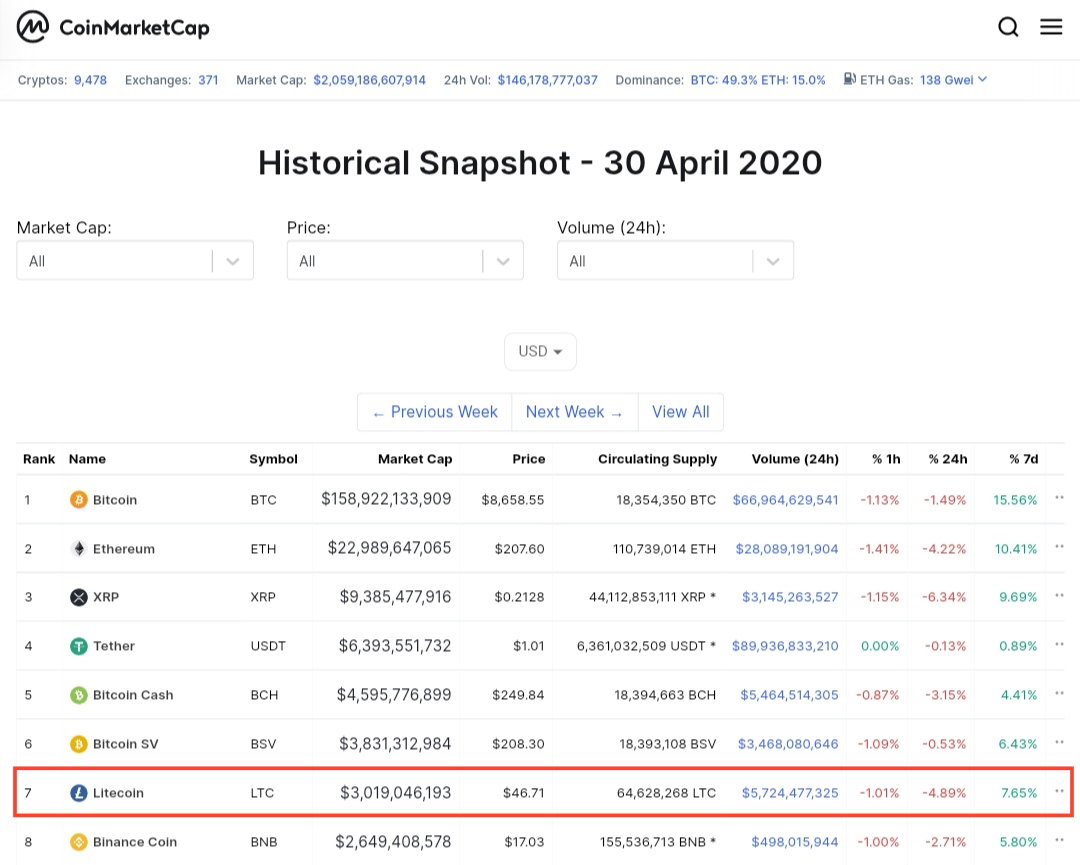This screenshot has height=865, width=1080.
Task: Open more options dots for Bitcoin SV row
Action: (x=1059, y=742)
